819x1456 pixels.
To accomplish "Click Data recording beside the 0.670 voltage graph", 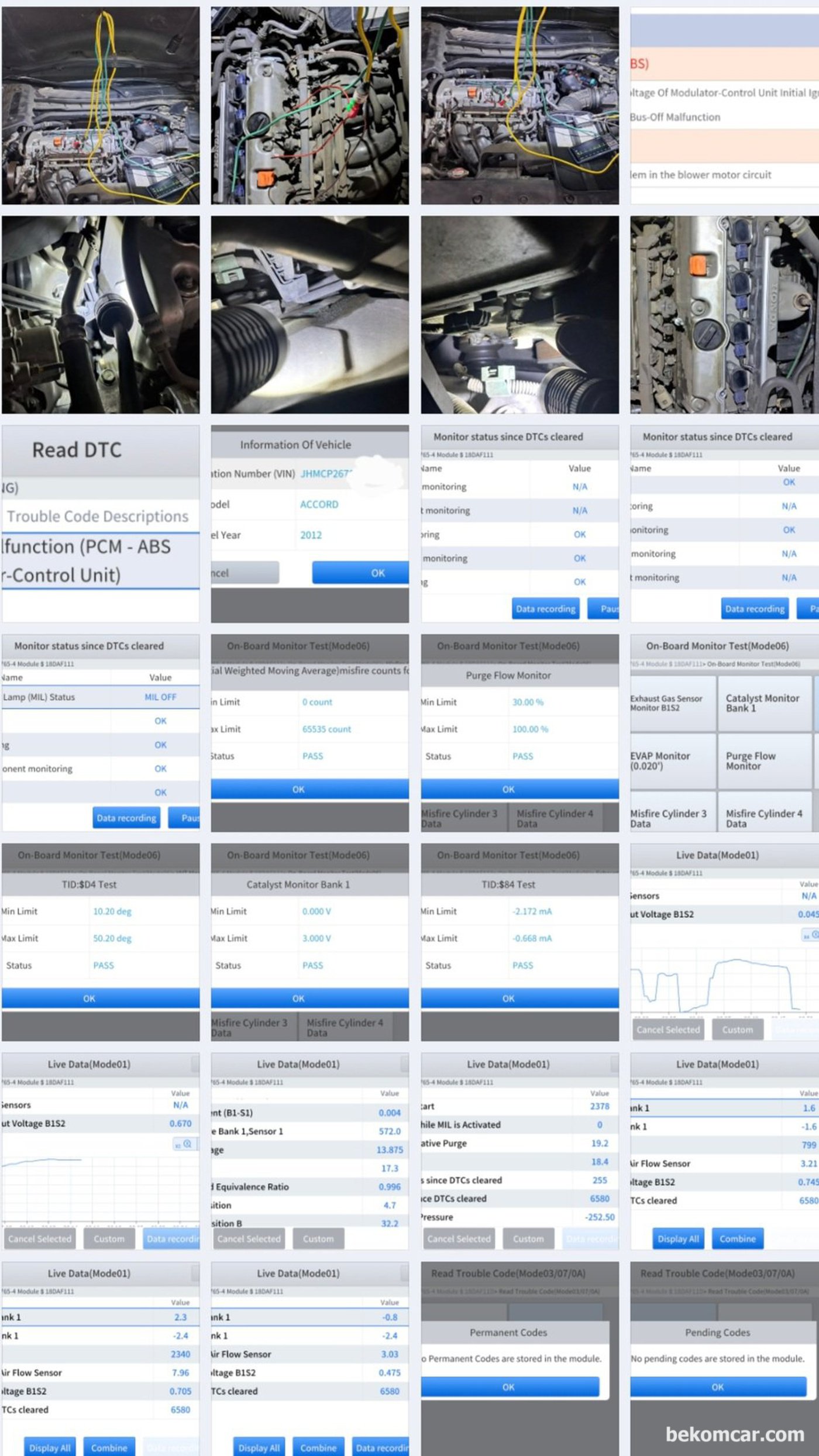I will click(172, 1238).
